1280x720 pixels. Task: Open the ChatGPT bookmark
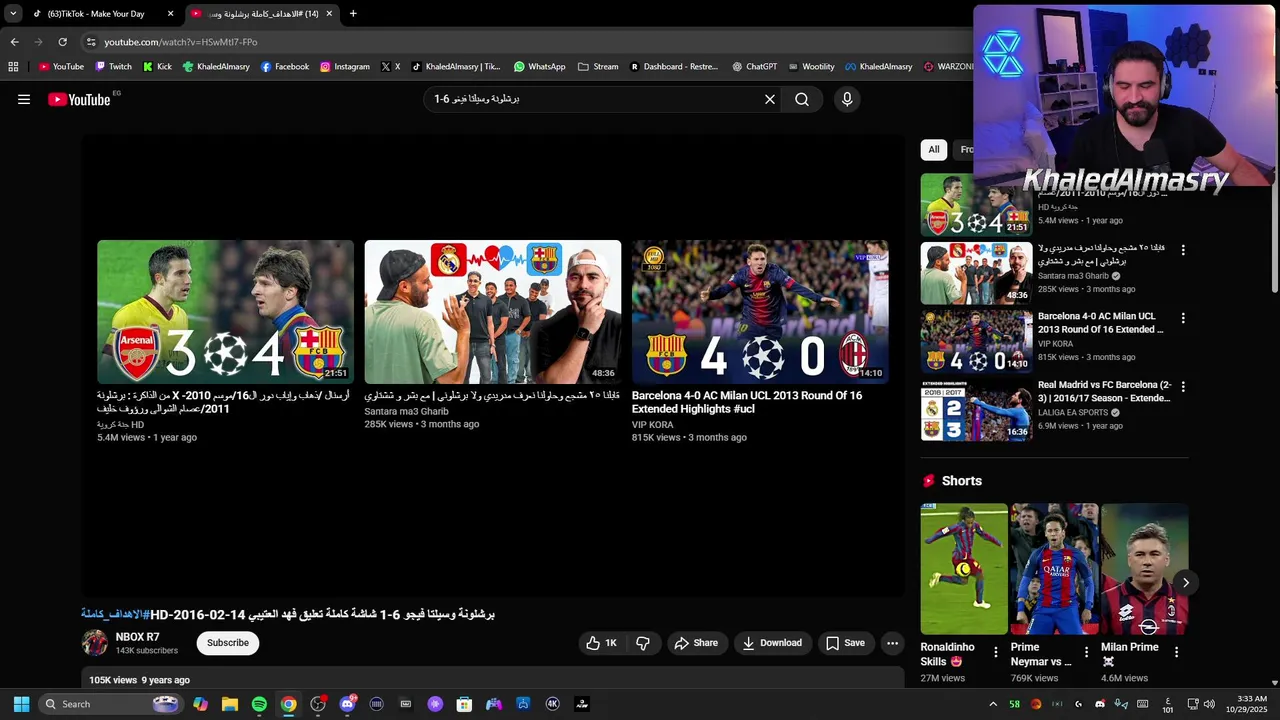pos(754,67)
